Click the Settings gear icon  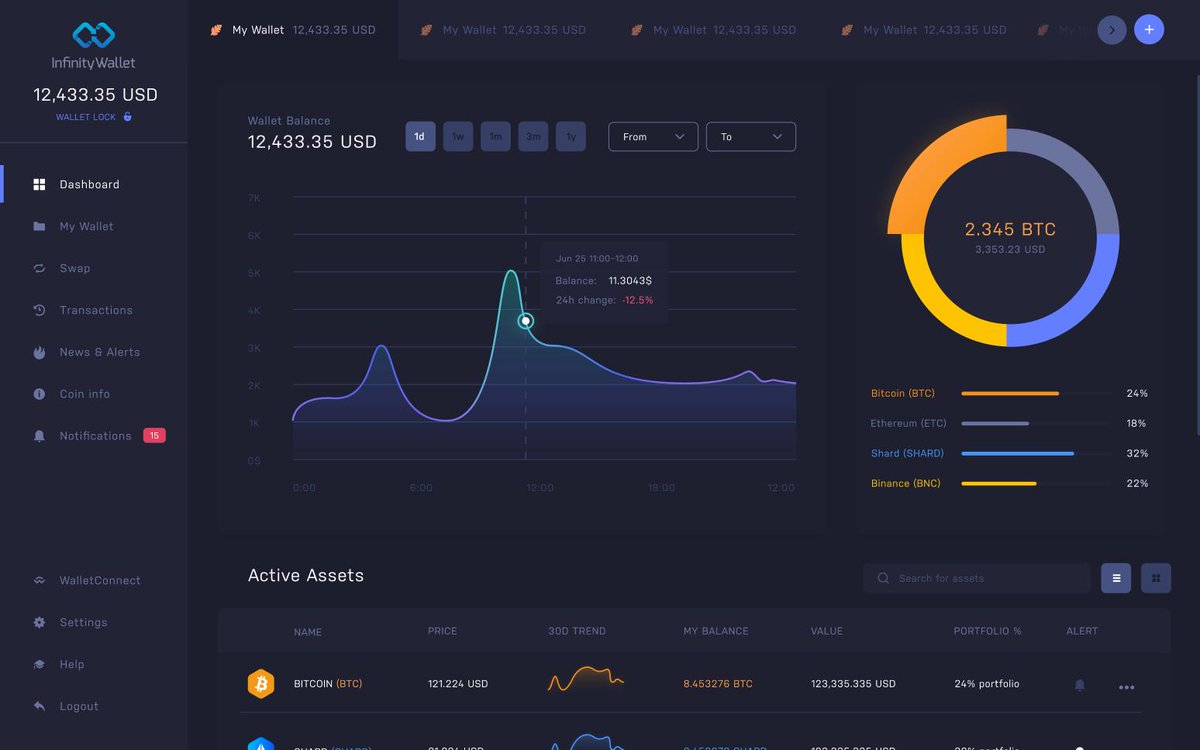[39, 622]
